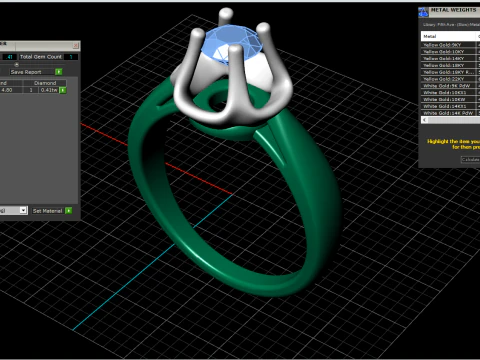Select White Gold:14K PdW row
Viewport: 480px width, 360px height.
point(448,113)
